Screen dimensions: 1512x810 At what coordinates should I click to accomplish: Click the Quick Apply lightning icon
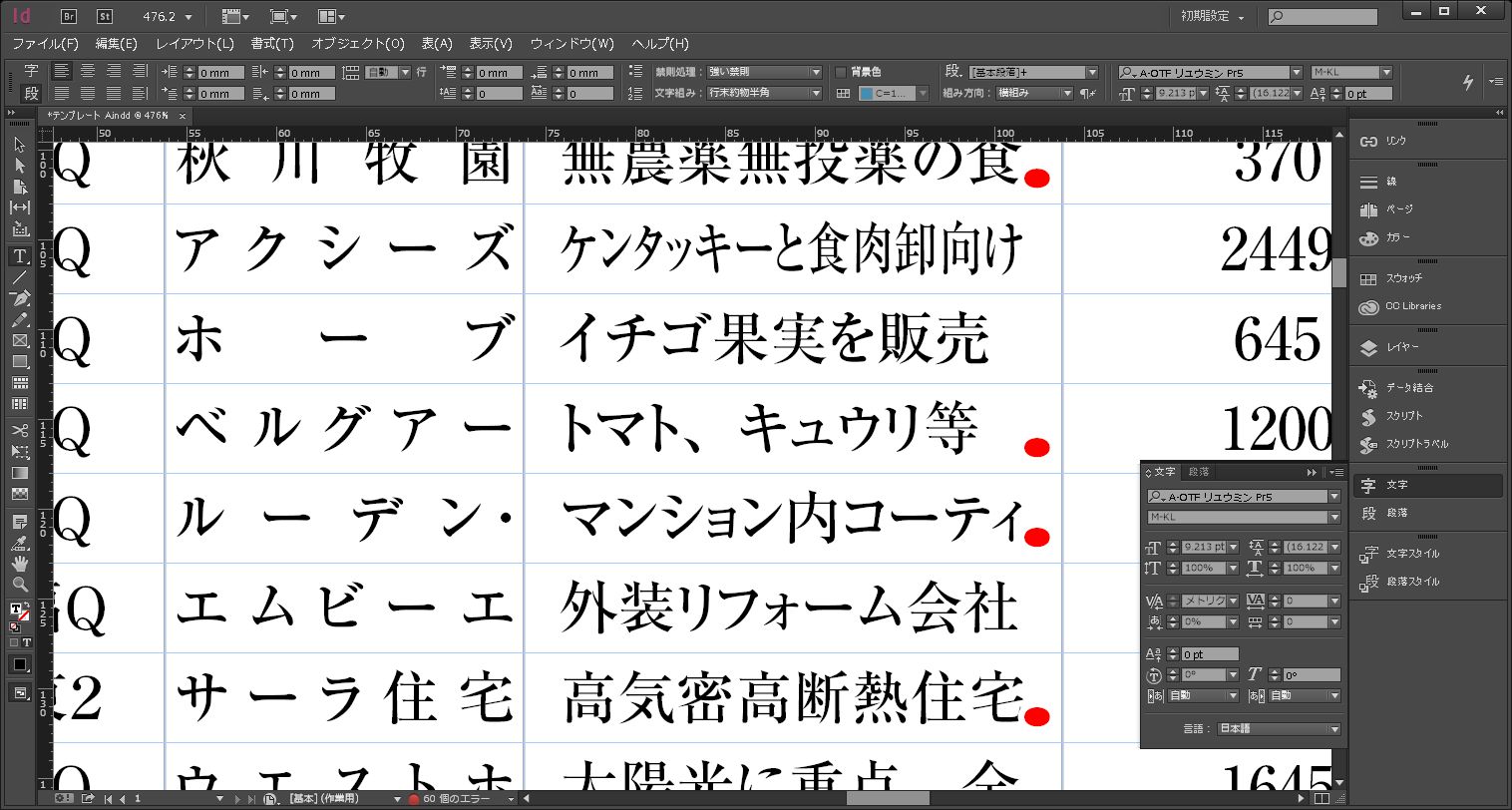(1468, 82)
